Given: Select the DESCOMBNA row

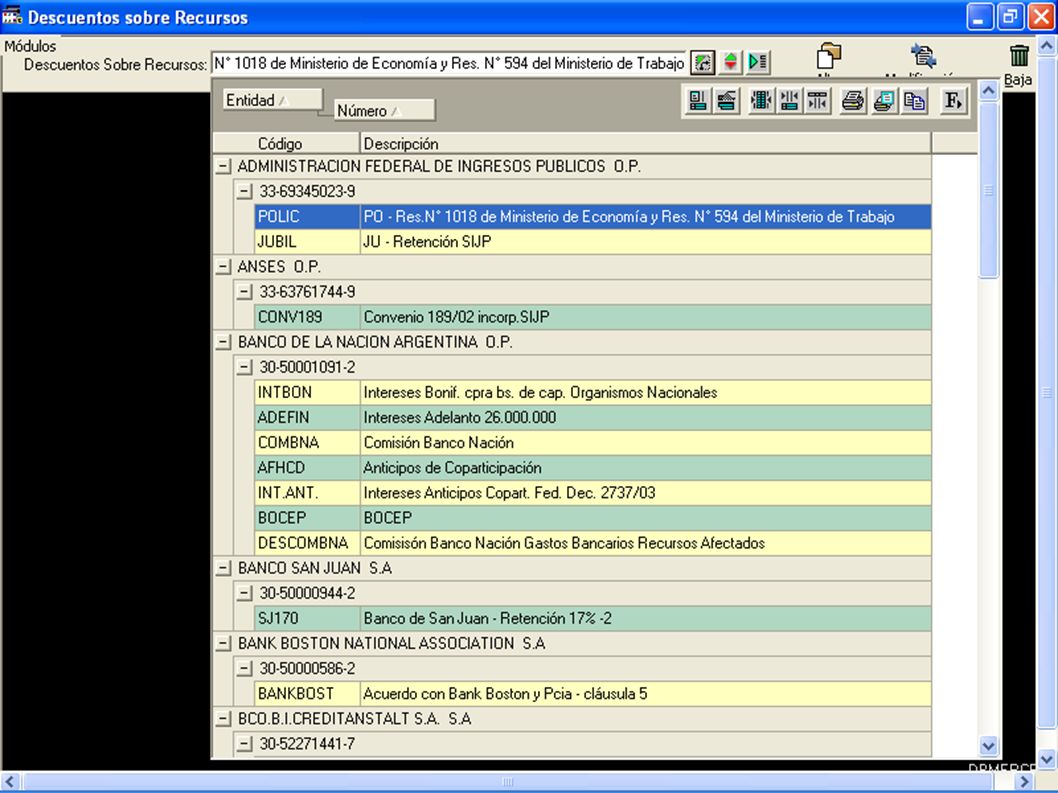Looking at the screenshot, I should [593, 543].
